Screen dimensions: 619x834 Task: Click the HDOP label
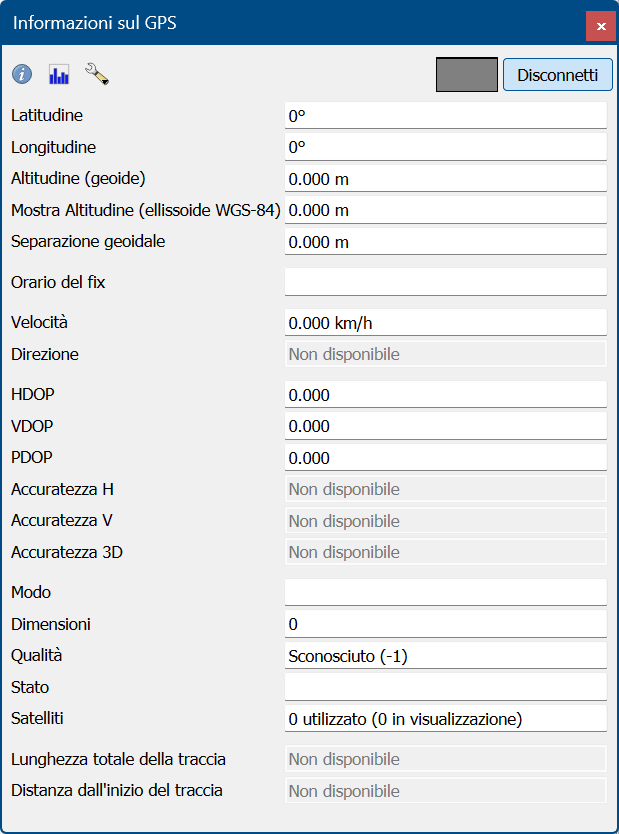point(33,394)
